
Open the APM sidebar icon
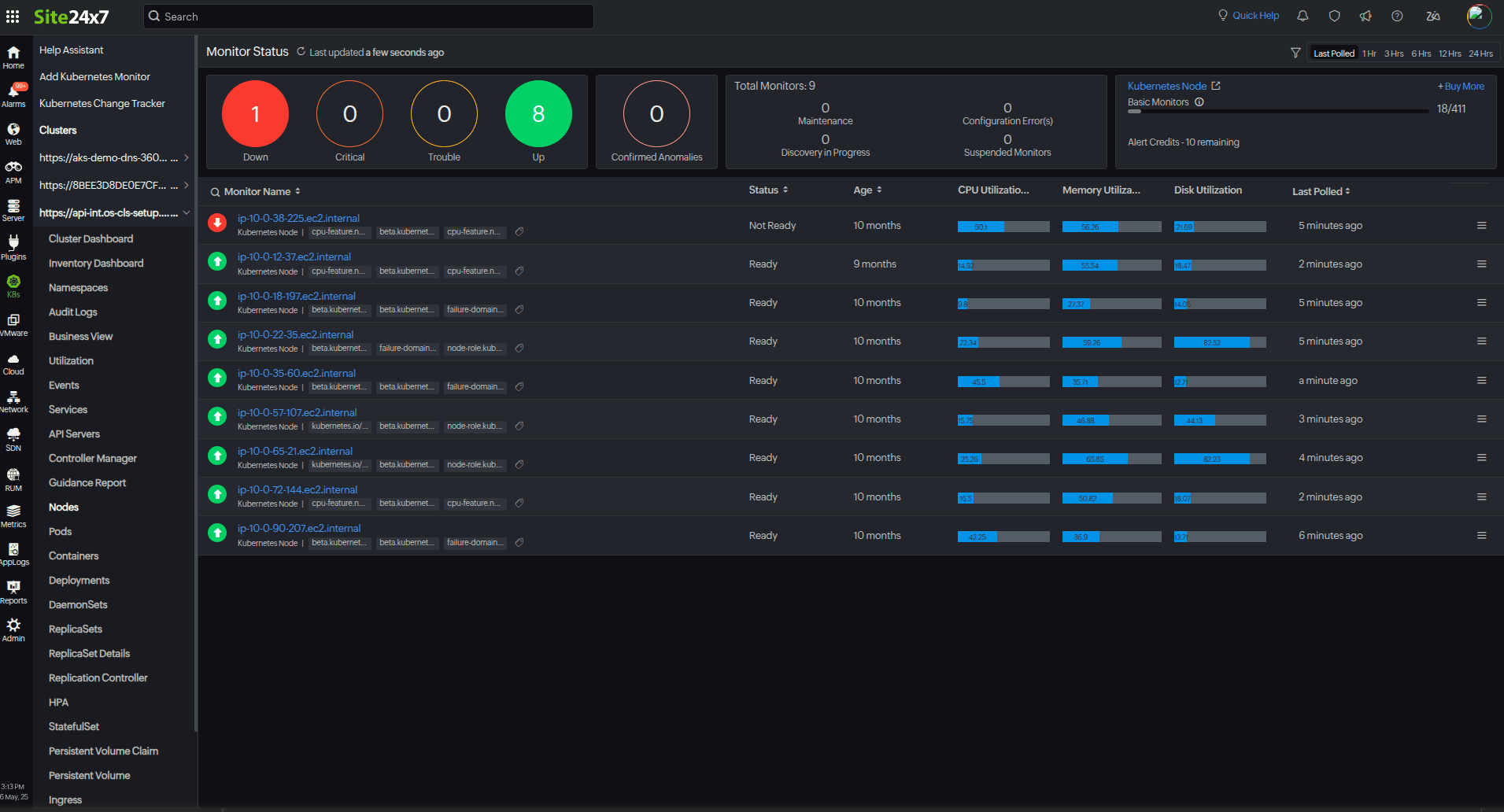(x=13, y=172)
